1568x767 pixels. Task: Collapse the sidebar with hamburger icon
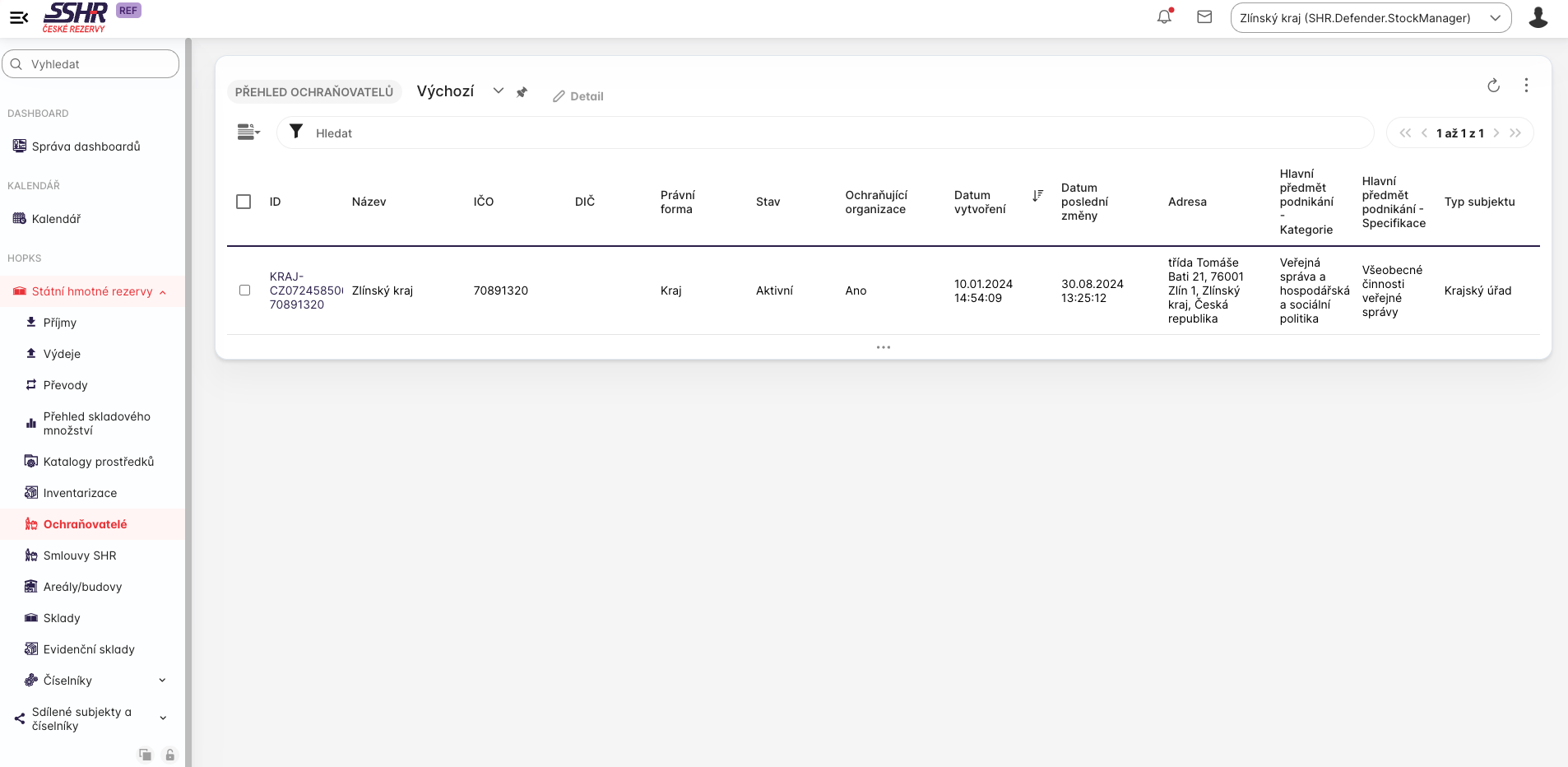tap(18, 17)
